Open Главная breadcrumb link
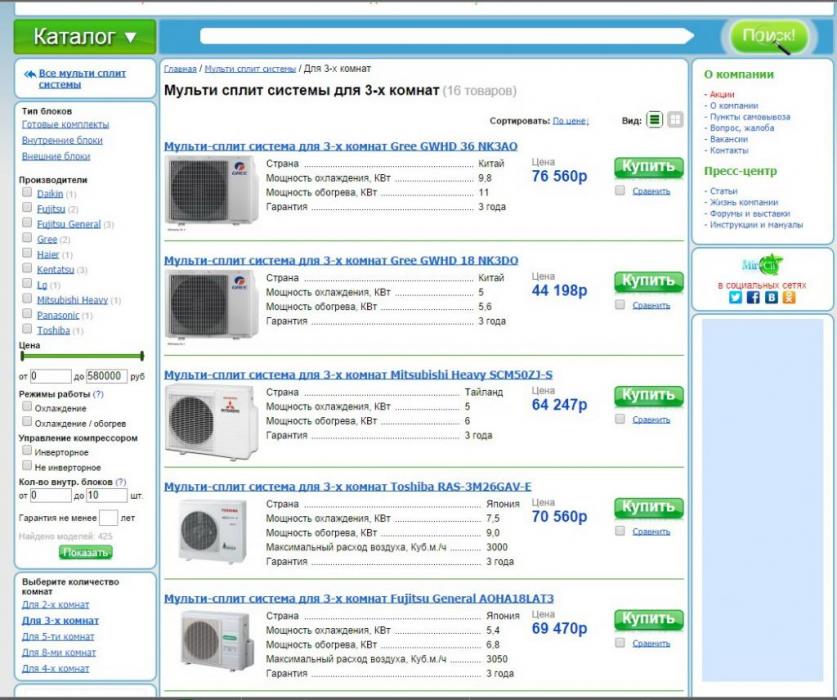This screenshot has height=700, width=837. 180,69
